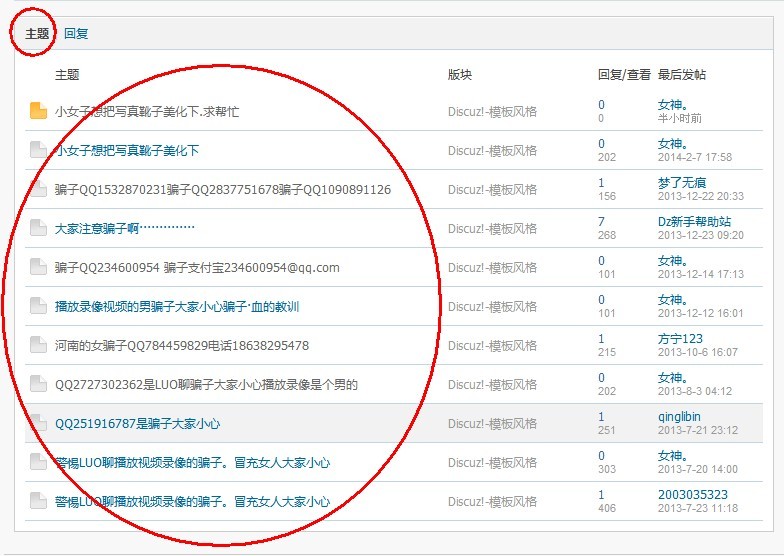Open thread 播放录像视频的男骗子大家小心

(x=177, y=306)
